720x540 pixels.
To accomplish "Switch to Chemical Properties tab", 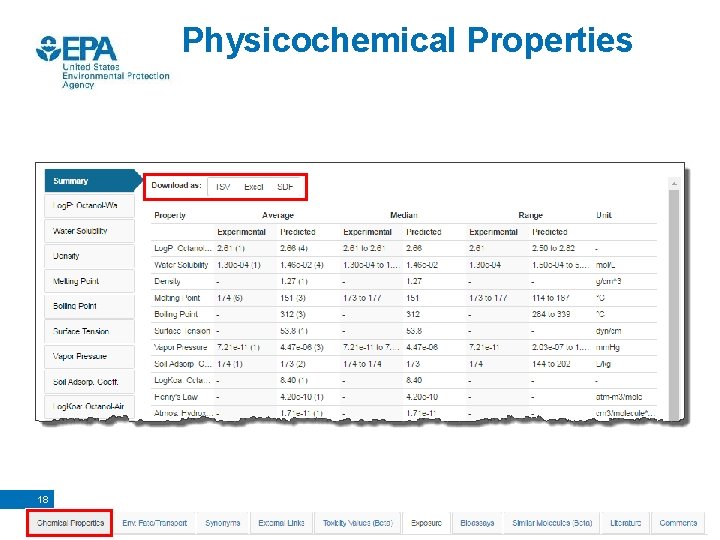I will [x=70, y=523].
